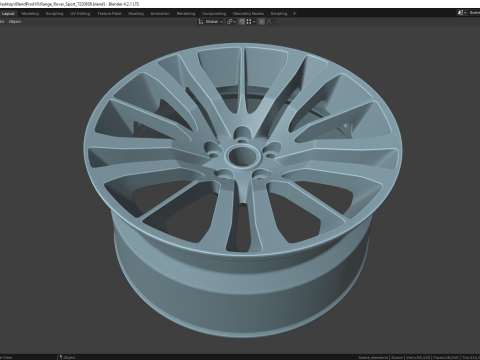480x360 pixels.
Task: Open the snapping options grid dropdown
Action: point(251,22)
